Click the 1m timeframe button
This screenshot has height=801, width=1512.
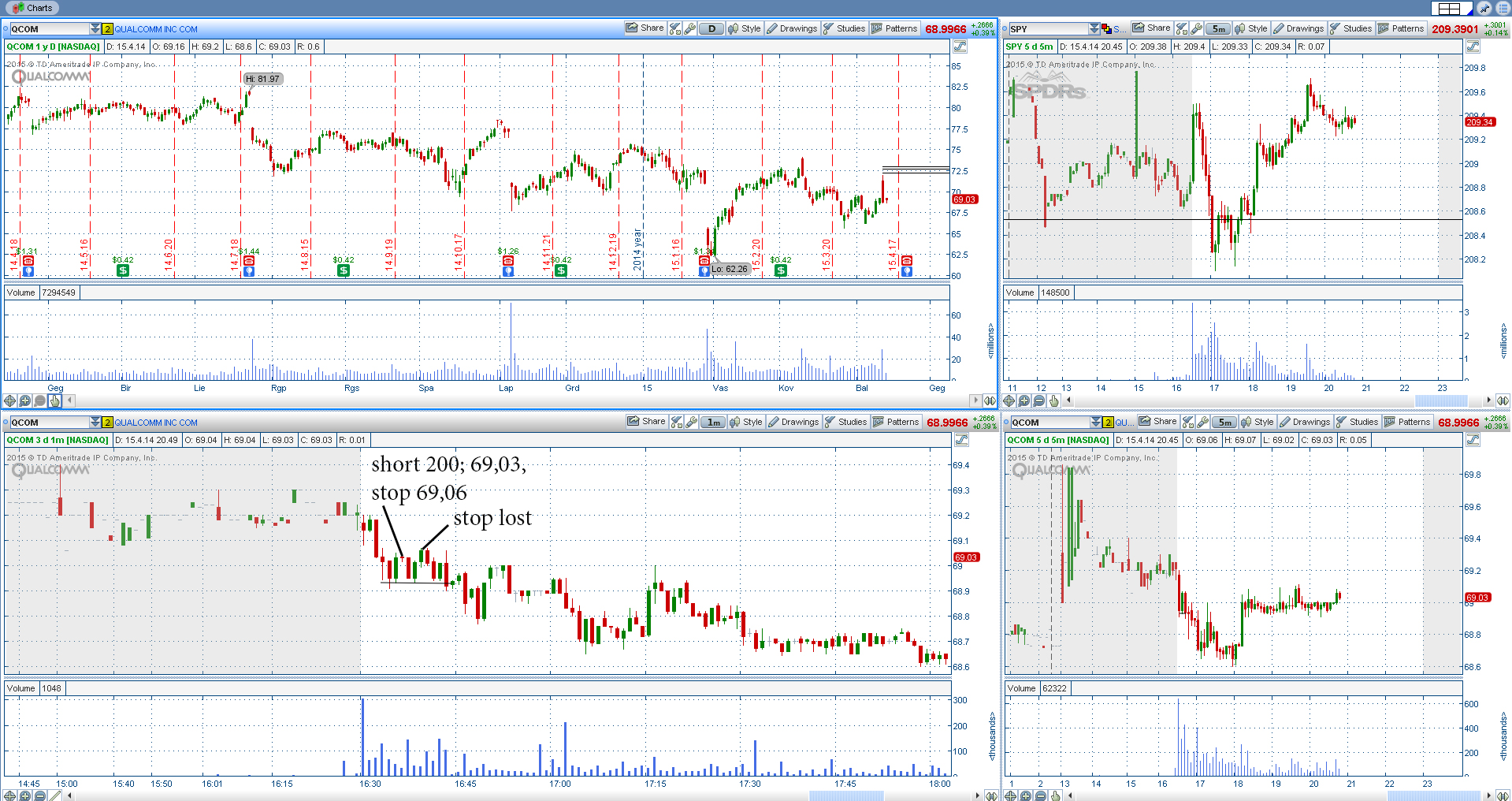pyautogui.click(x=713, y=422)
